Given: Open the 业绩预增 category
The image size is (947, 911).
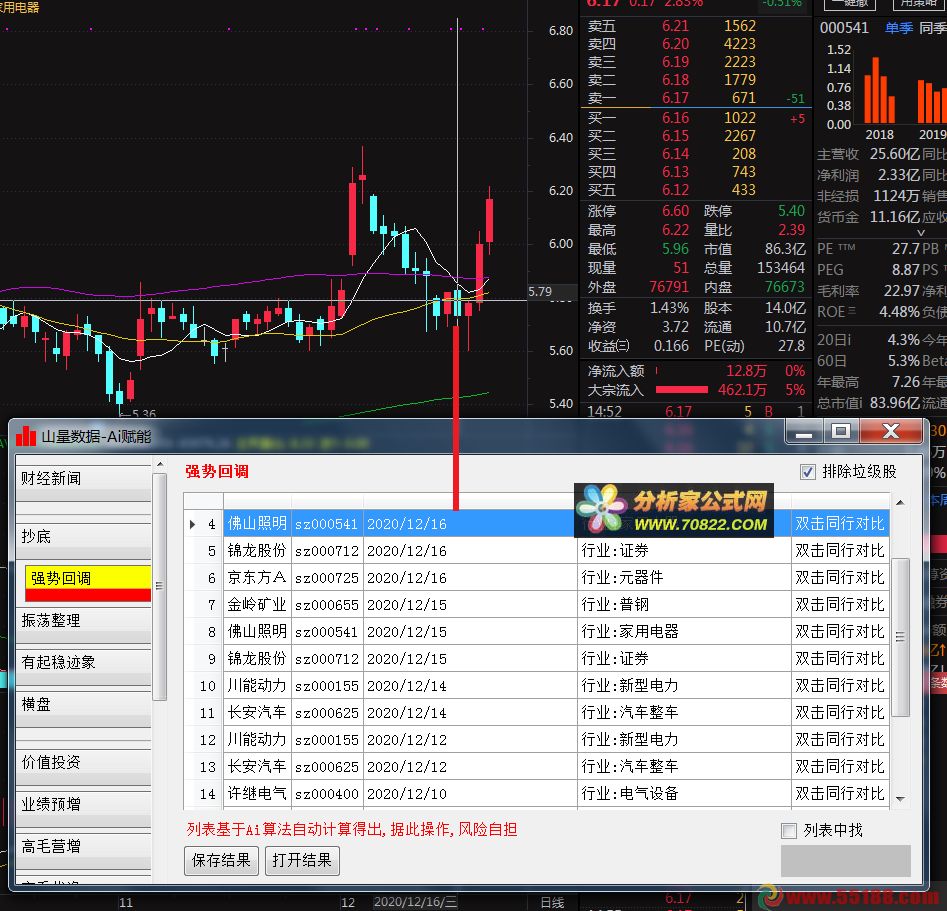Looking at the screenshot, I should pyautogui.click(x=83, y=808).
